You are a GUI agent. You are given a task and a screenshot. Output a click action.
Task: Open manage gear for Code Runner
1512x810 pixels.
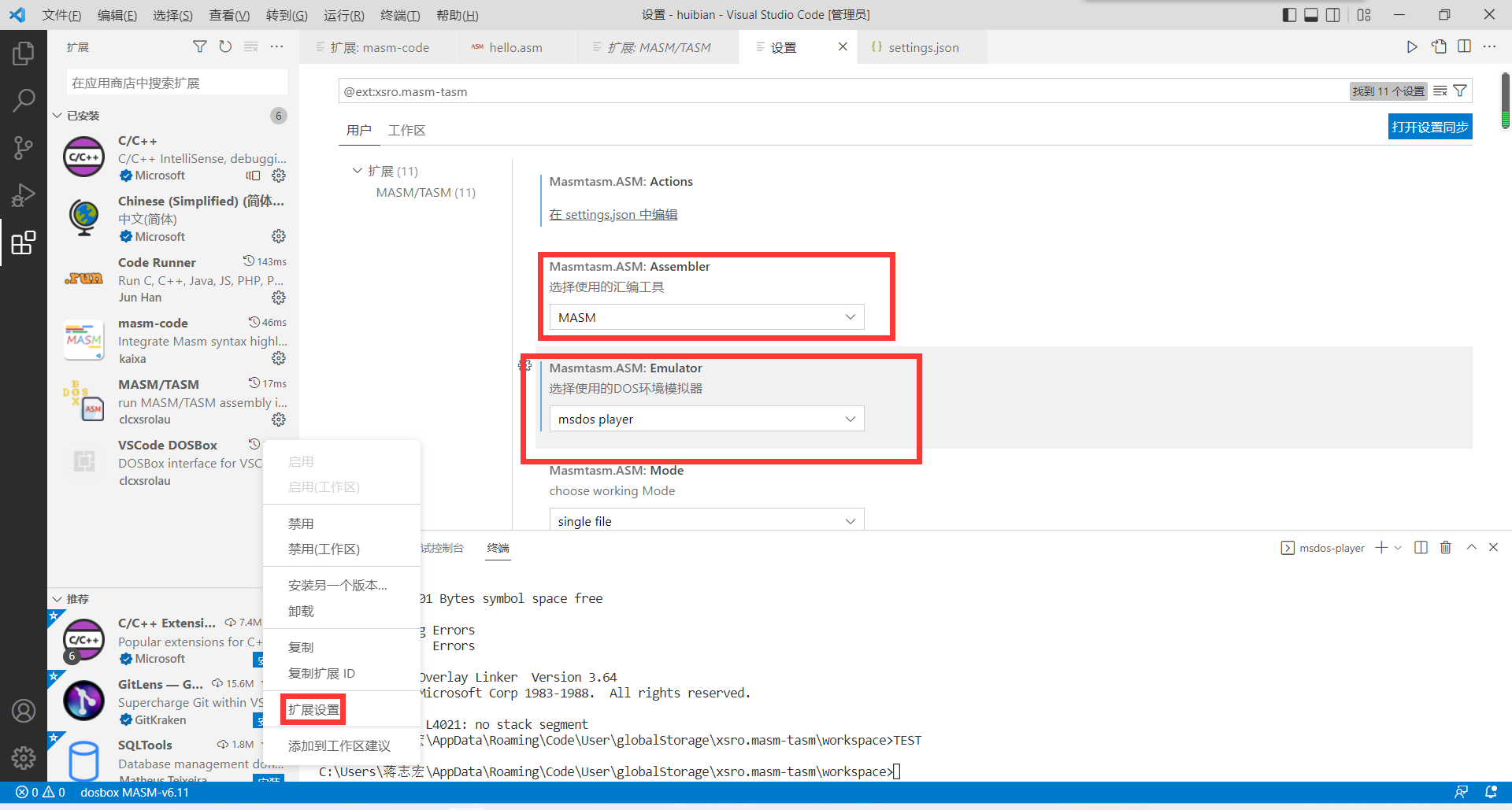[279, 298]
